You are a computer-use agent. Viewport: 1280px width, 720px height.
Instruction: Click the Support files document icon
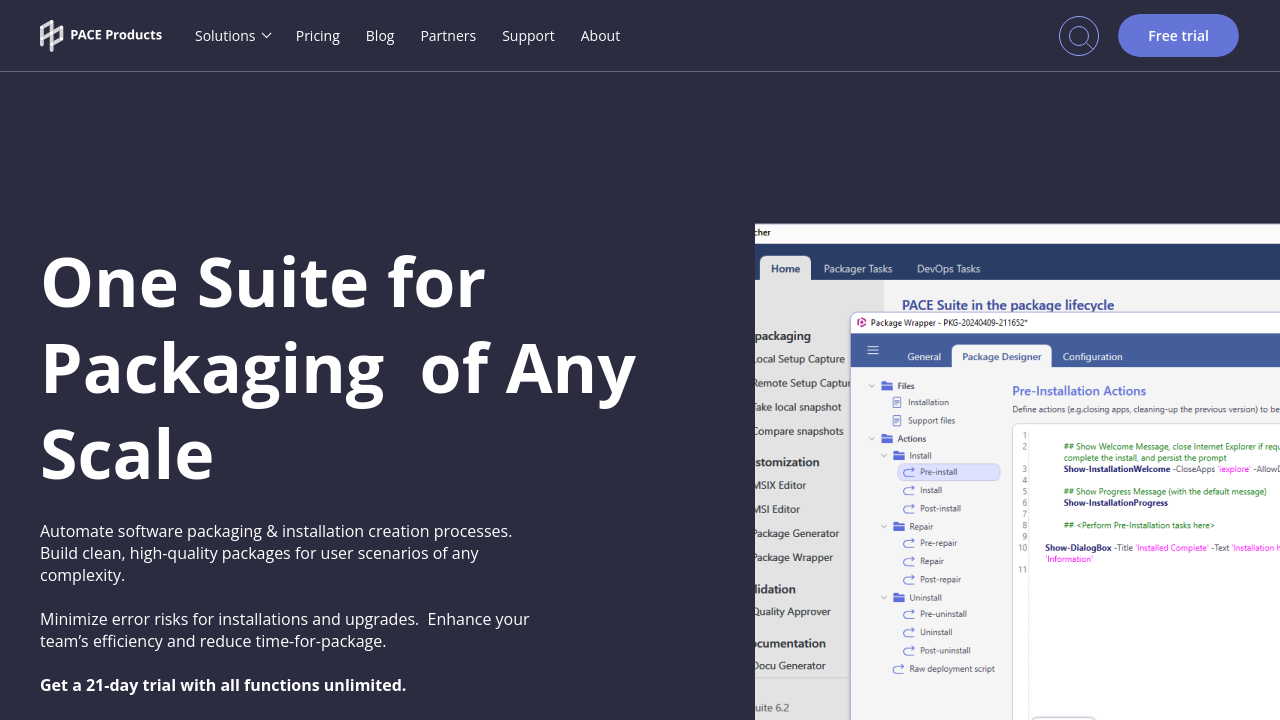pos(897,421)
